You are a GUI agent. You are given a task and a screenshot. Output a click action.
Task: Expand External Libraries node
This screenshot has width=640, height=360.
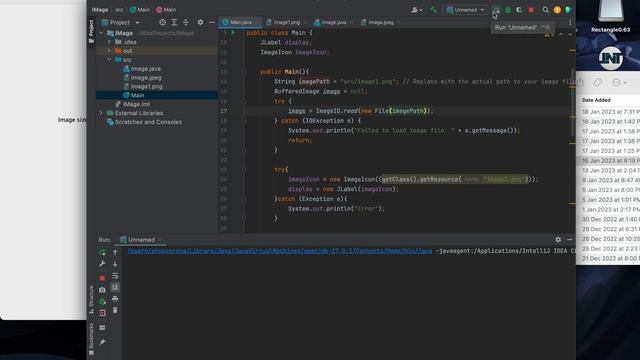coord(101,113)
